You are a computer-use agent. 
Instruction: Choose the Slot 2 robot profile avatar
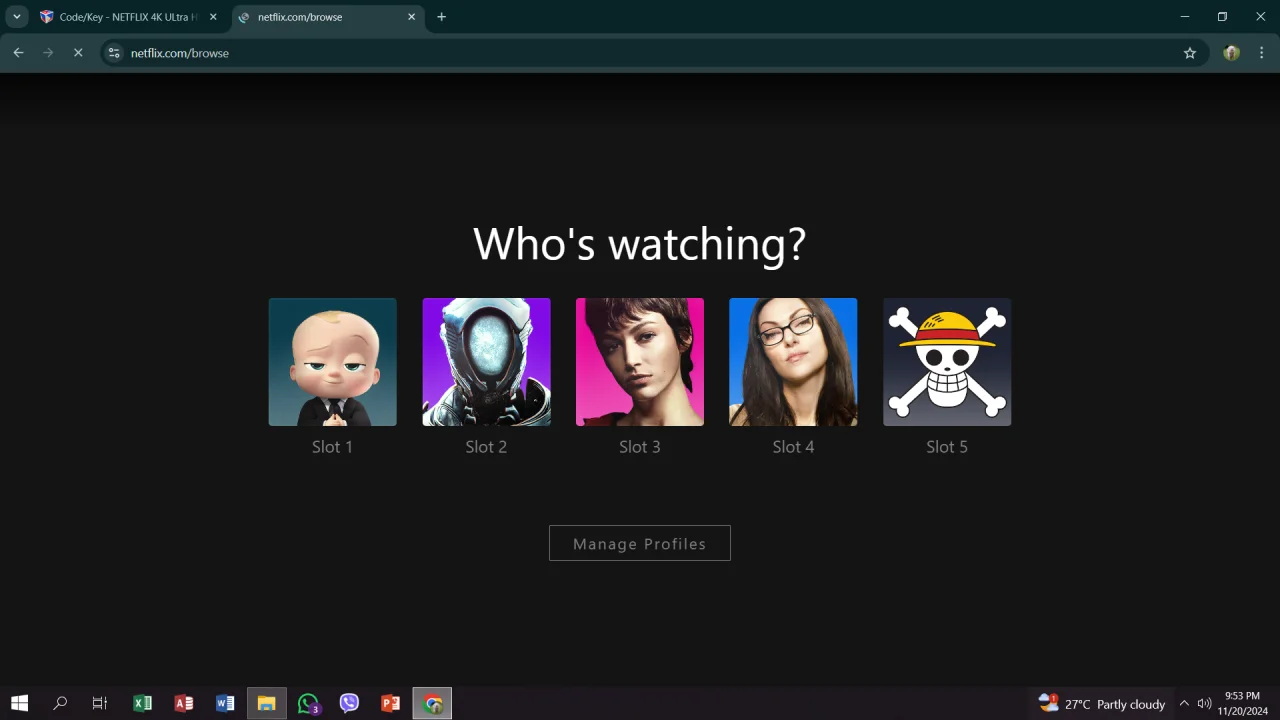click(x=486, y=362)
